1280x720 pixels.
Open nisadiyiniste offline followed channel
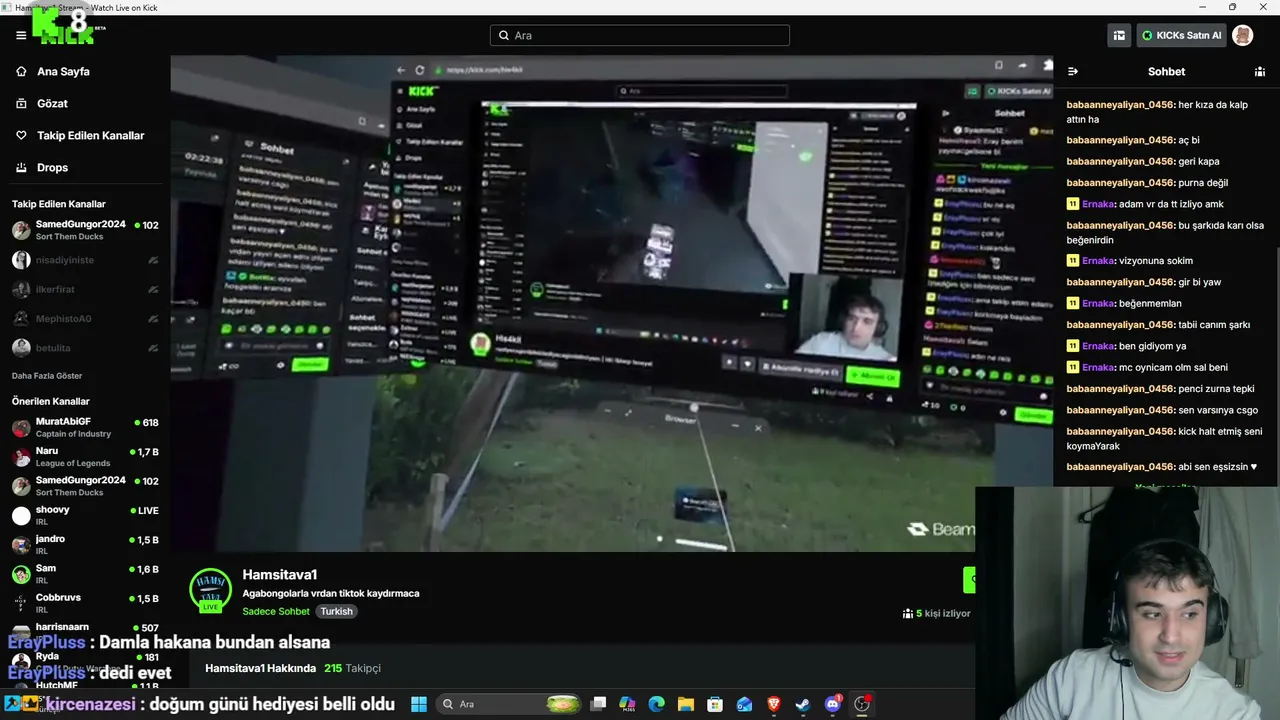tap(85, 260)
